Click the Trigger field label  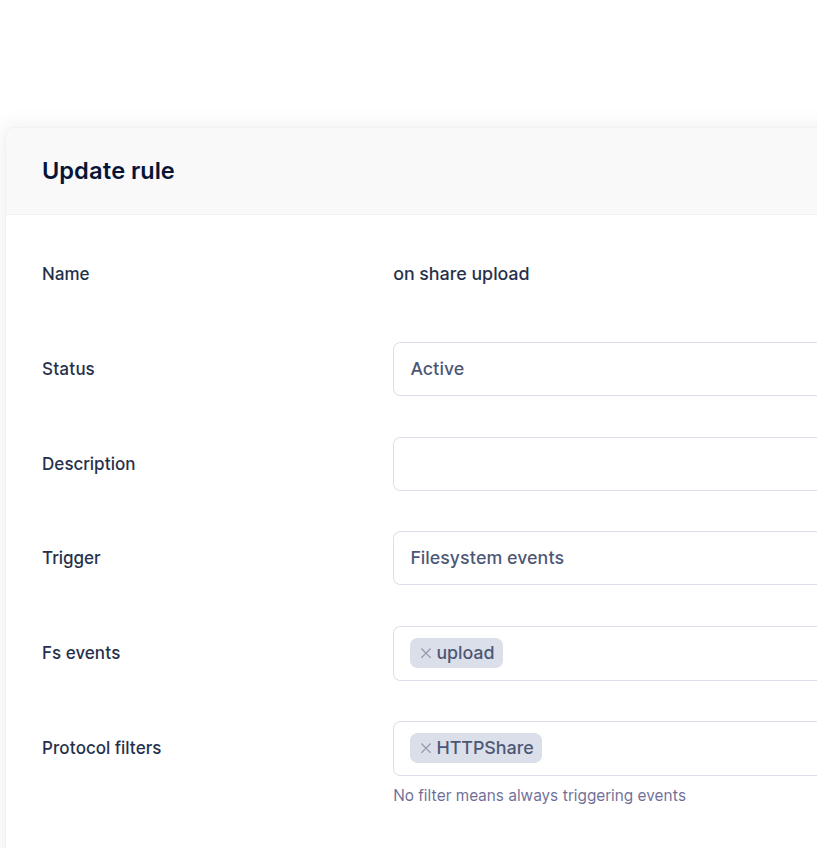pyautogui.click(x=71, y=558)
